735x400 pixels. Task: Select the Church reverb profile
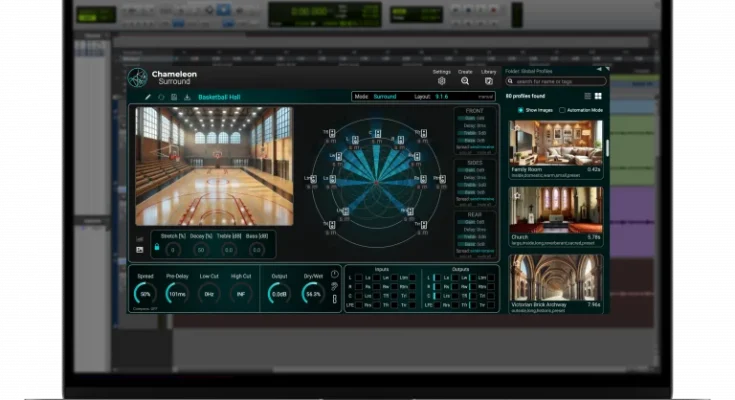556,209
